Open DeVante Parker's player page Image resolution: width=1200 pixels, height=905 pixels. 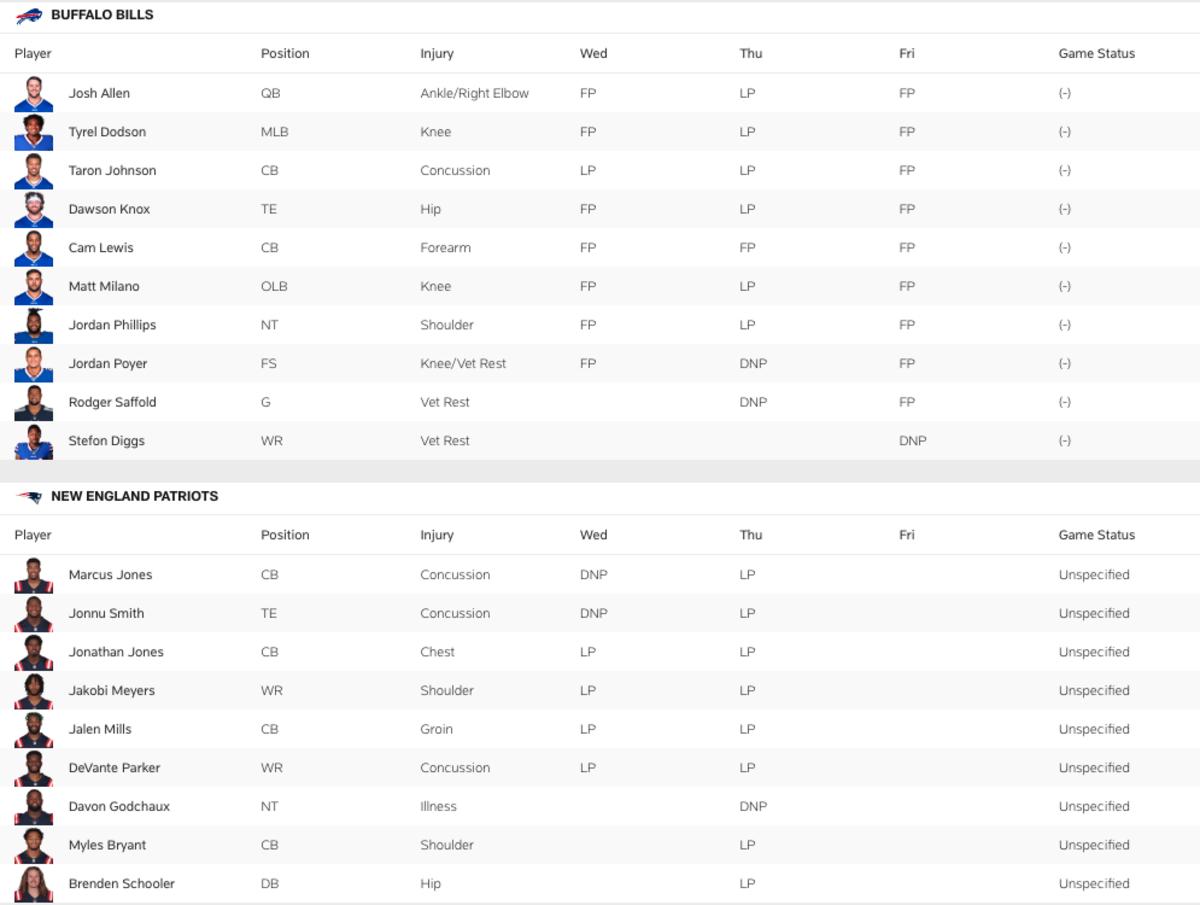[114, 768]
